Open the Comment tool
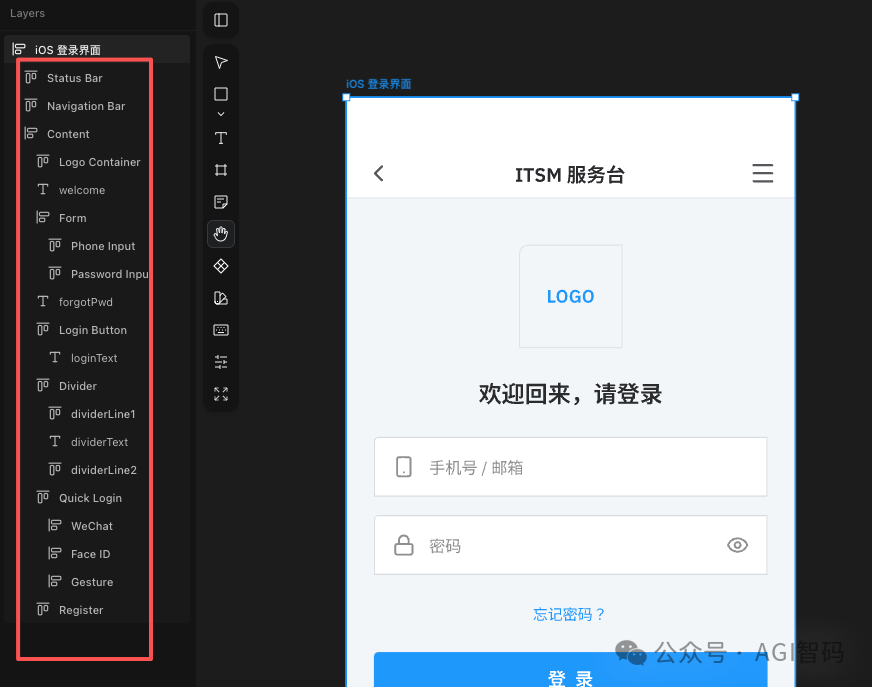Screen dimensions: 872x687 tap(220, 201)
